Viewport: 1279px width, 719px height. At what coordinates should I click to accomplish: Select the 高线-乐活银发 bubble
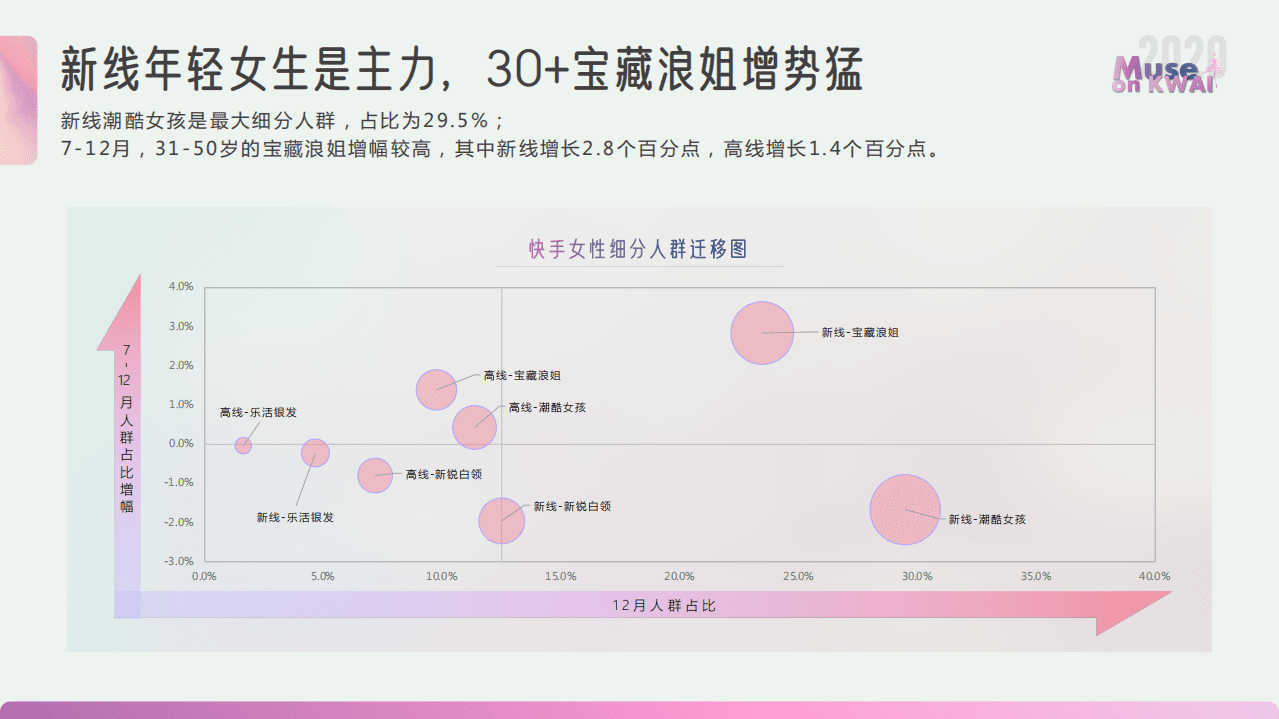[x=242, y=444]
